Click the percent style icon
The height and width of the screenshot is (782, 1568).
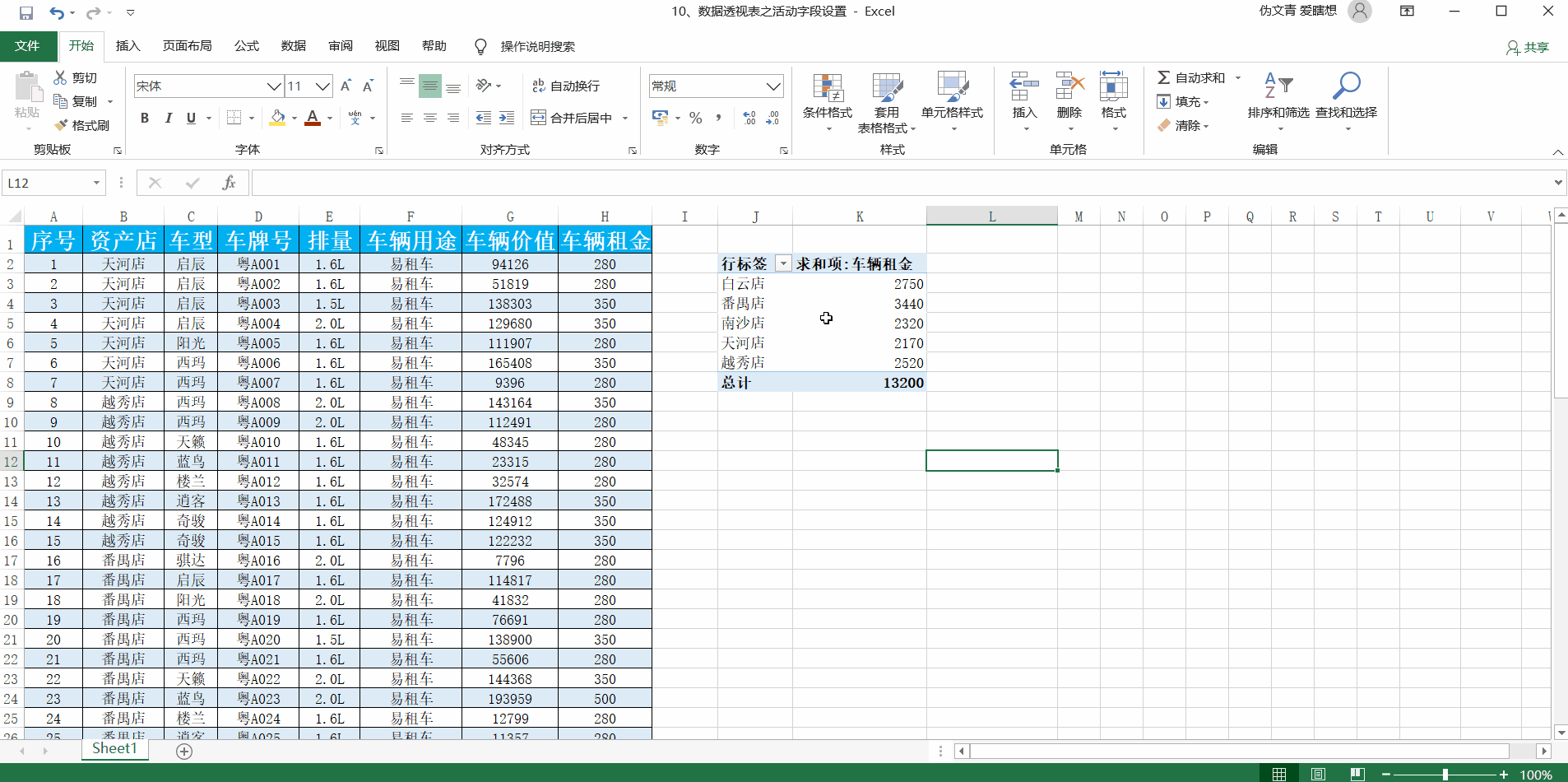(696, 118)
